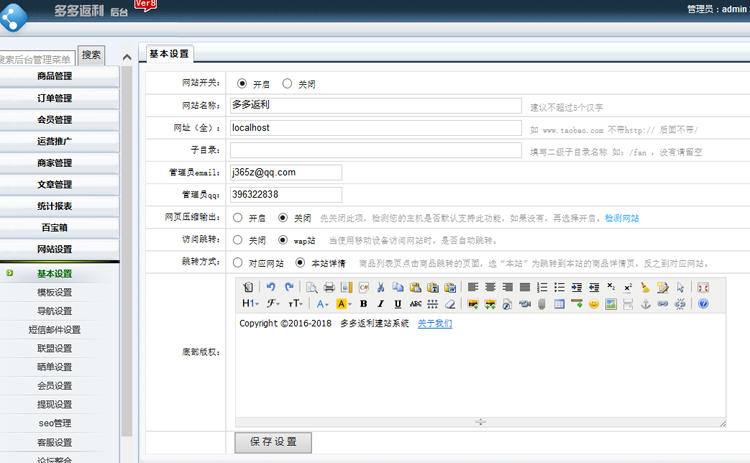This screenshot has height=463, width=750.
Task: Apply superscript formatting
Action: [x=628, y=287]
